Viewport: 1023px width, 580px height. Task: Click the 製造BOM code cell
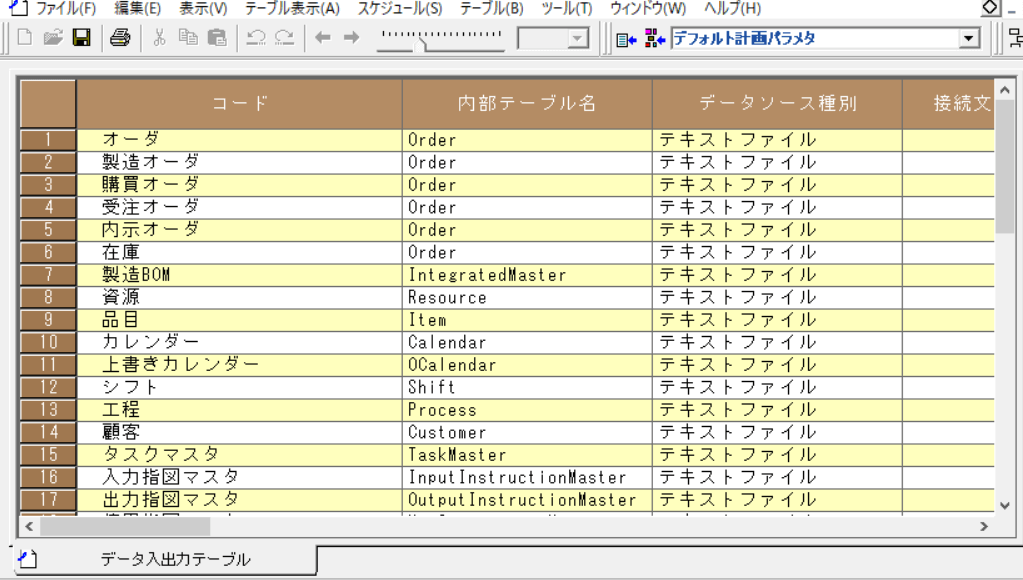click(239, 275)
